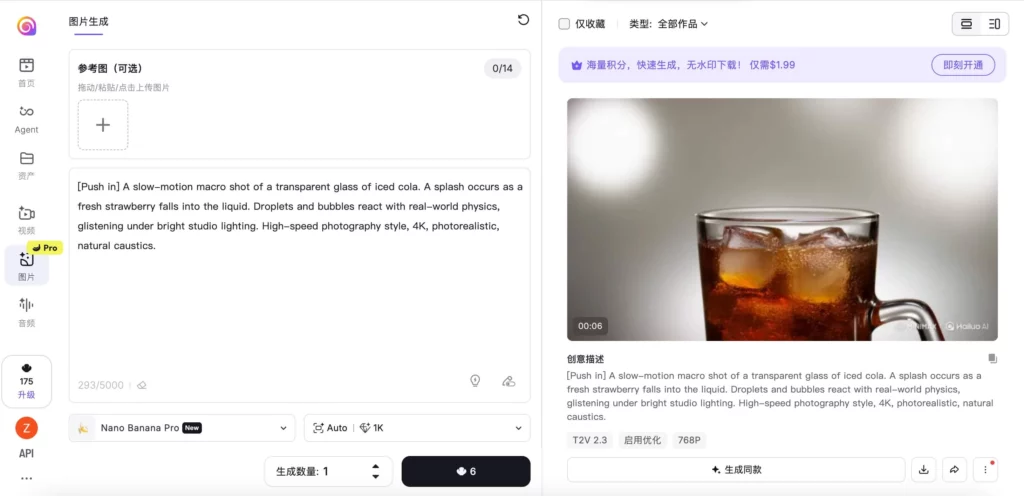This screenshot has width=1024, height=496.
Task: Select the 图片生成 tab
Action: point(88,22)
